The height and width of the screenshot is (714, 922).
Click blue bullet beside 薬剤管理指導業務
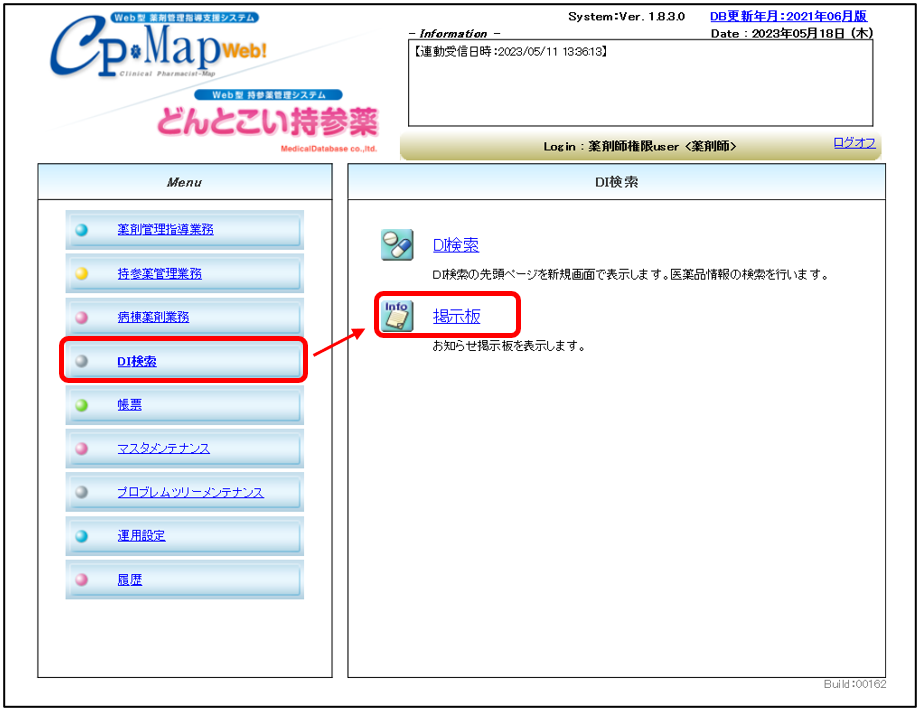click(82, 230)
